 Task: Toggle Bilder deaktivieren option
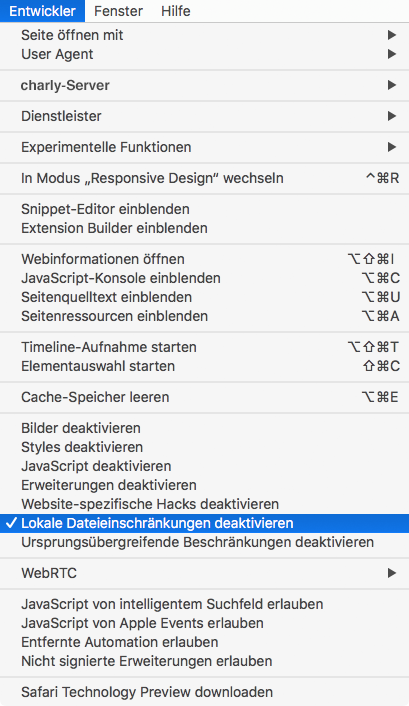coord(204,428)
